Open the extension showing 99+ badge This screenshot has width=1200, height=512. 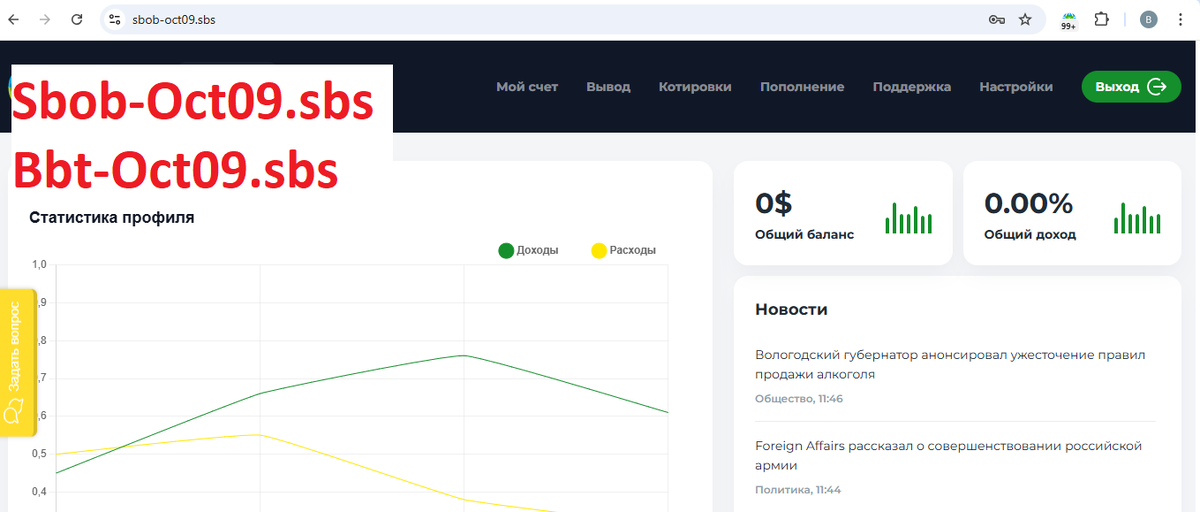coord(1068,20)
